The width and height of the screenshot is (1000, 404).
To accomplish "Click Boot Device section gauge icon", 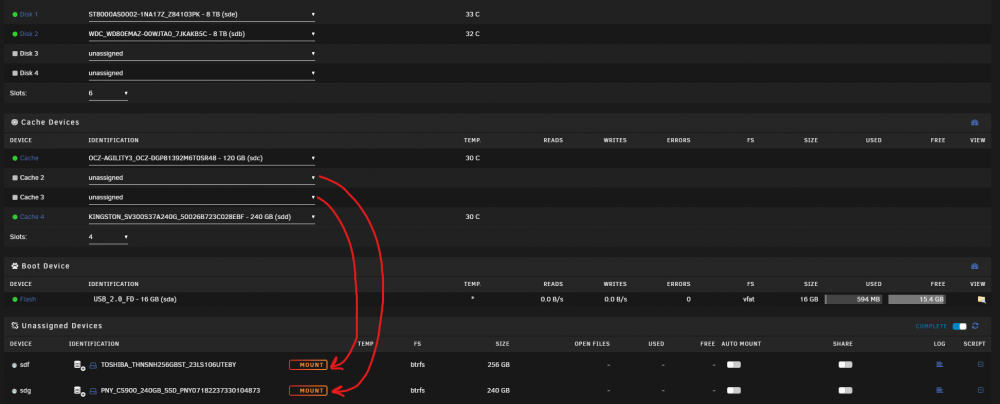I will 974,266.
